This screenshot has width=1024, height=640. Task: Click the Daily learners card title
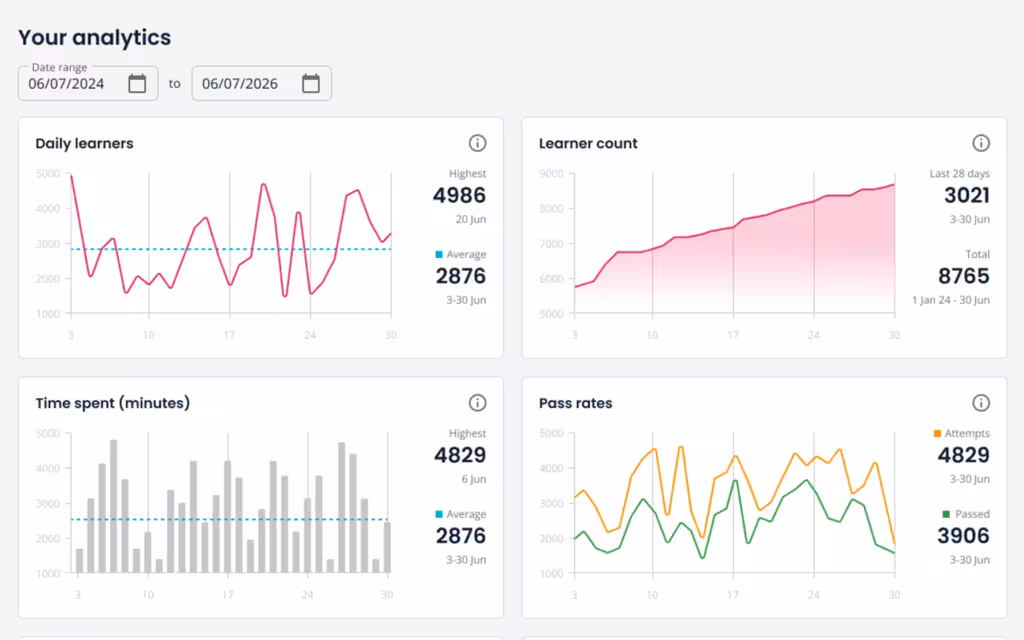click(x=84, y=144)
